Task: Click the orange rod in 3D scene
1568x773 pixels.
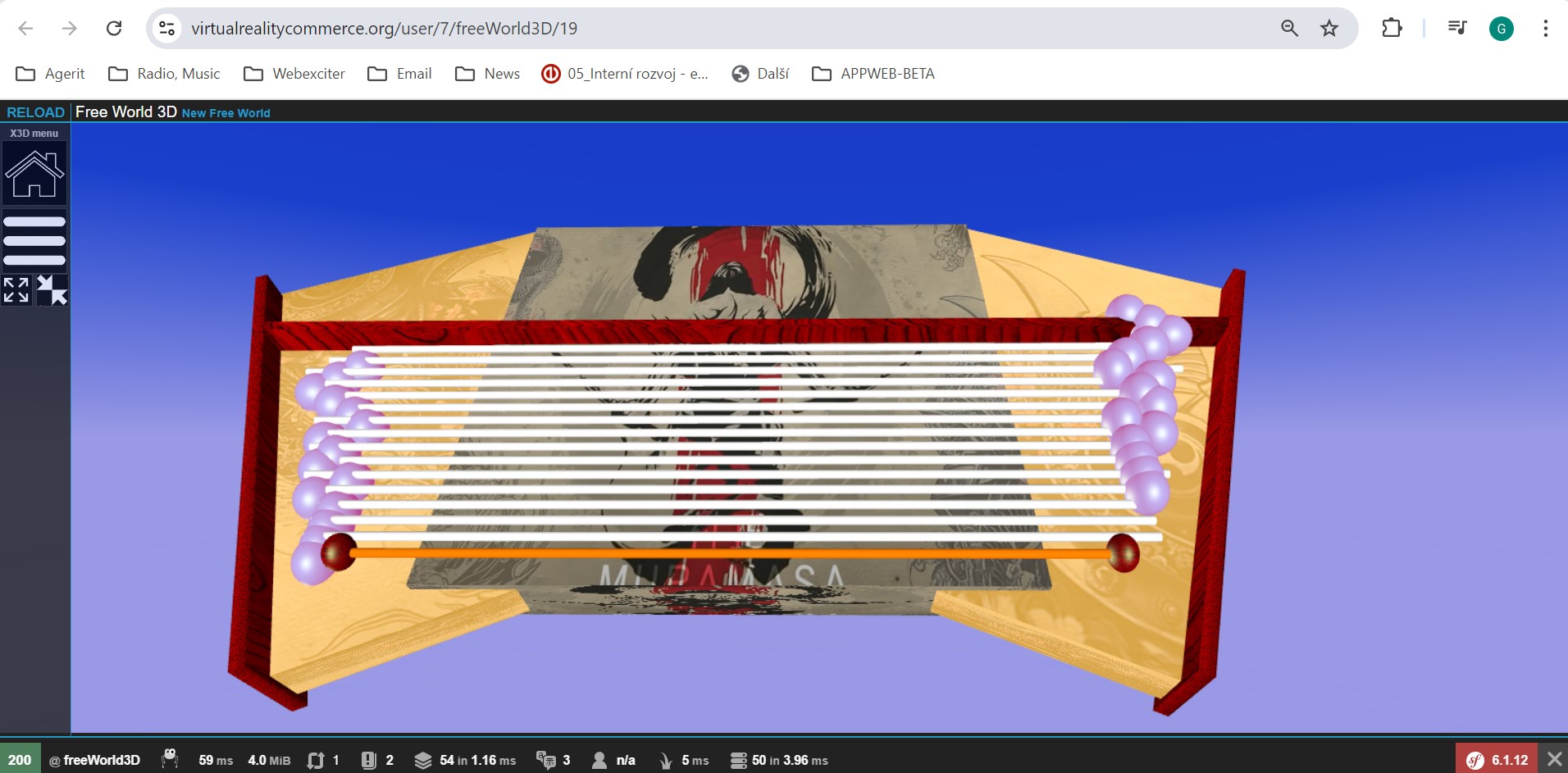Action: (730, 554)
